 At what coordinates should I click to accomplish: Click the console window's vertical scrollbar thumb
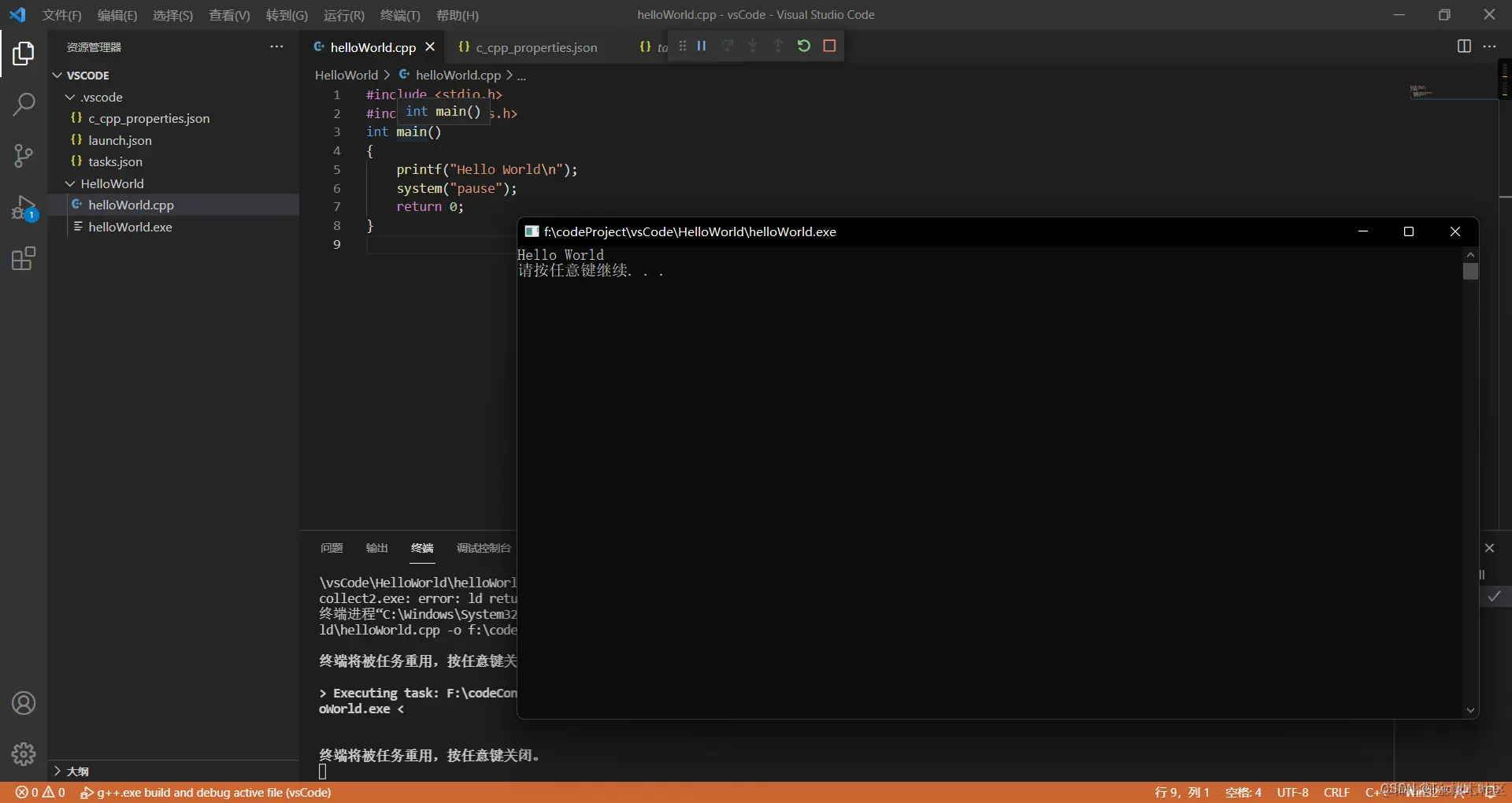point(1470,272)
